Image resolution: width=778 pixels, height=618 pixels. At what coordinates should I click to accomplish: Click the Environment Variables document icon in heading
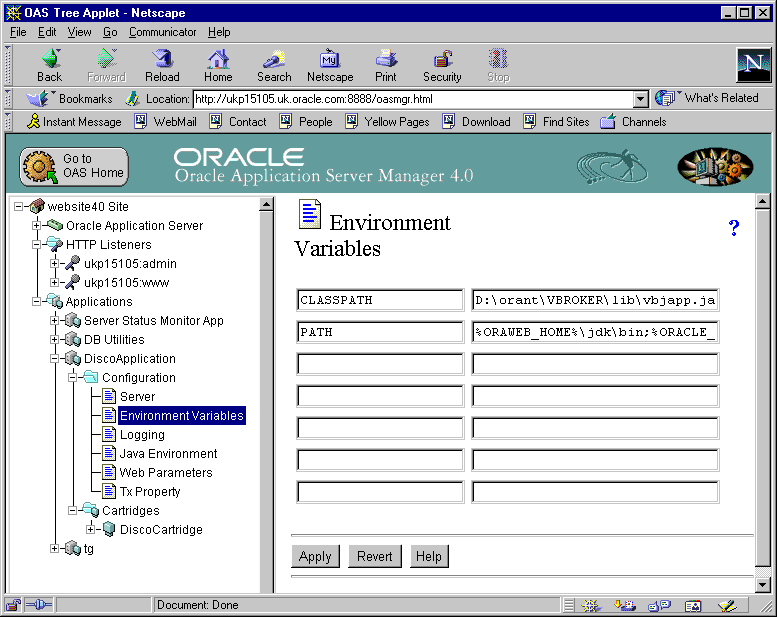[x=310, y=214]
